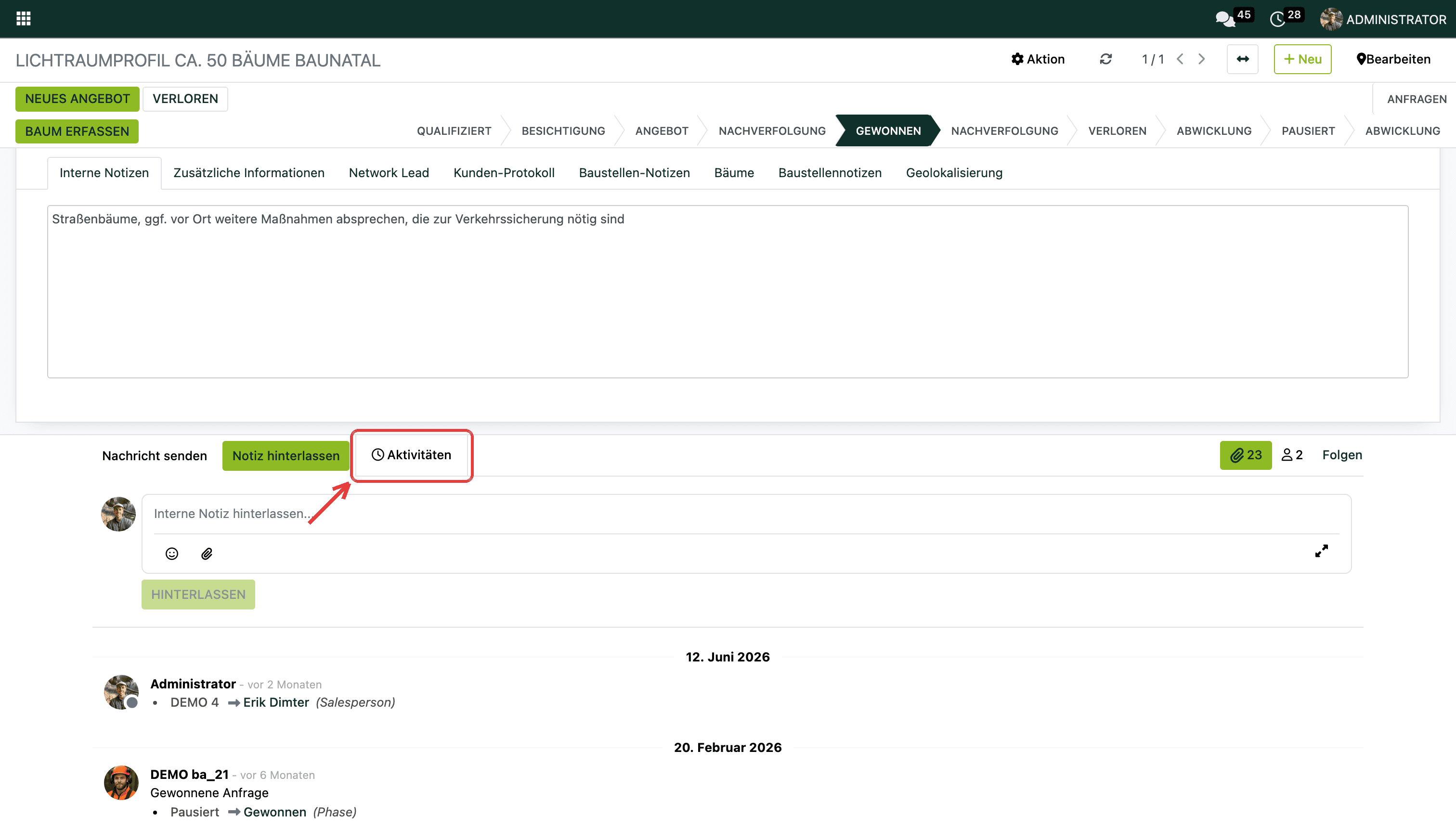The width and height of the screenshot is (1456, 828).
Task: Click Folgen to follow this record
Action: pyautogui.click(x=1342, y=455)
